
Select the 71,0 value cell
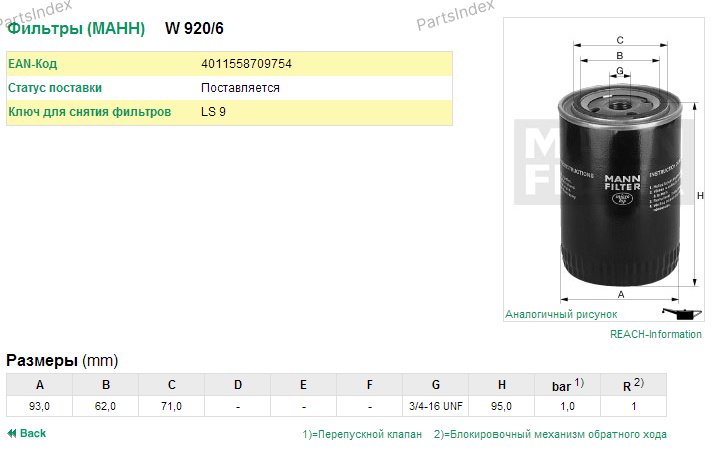(172, 406)
